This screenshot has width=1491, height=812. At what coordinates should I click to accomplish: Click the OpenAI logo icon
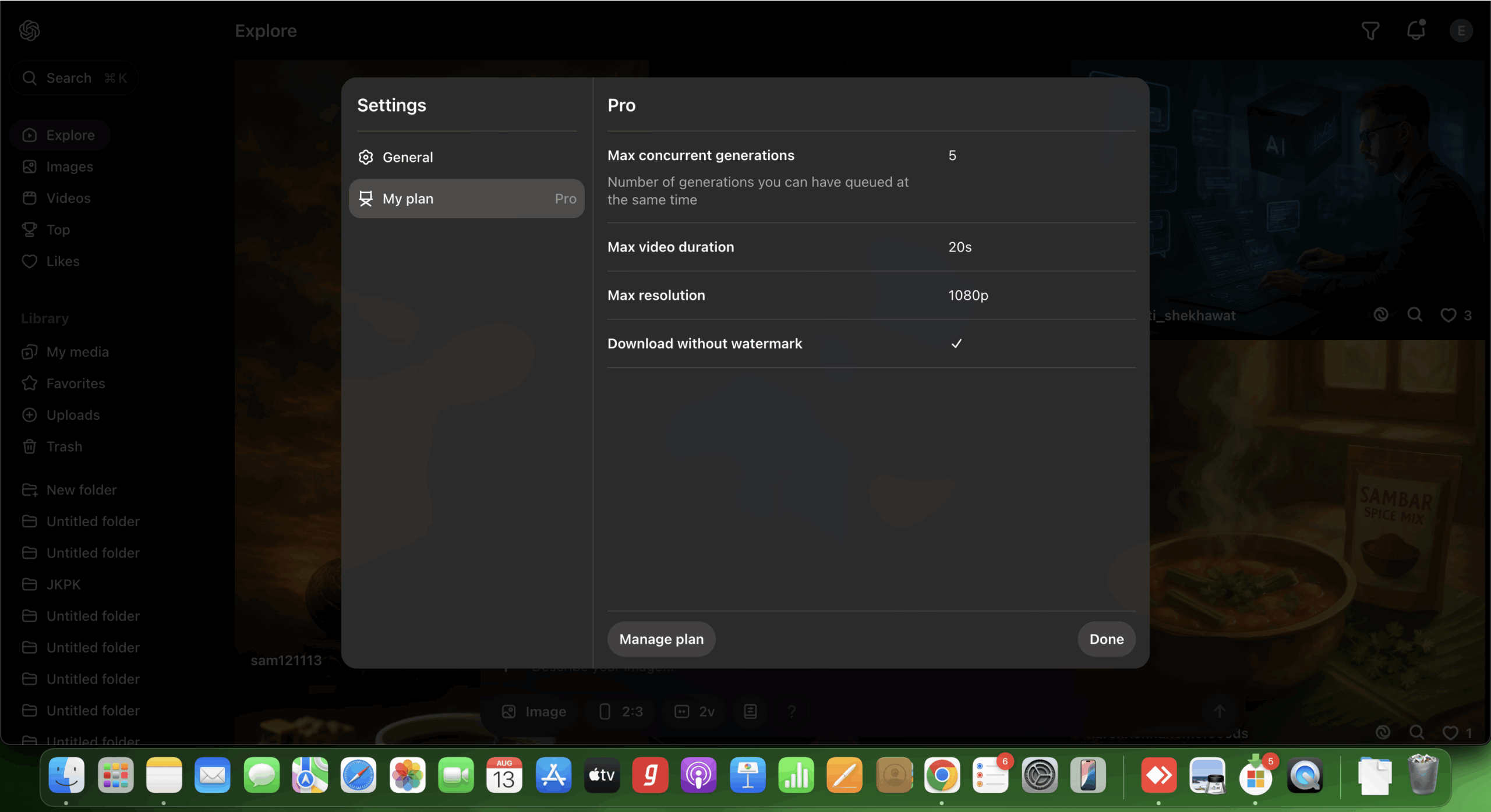(30, 30)
